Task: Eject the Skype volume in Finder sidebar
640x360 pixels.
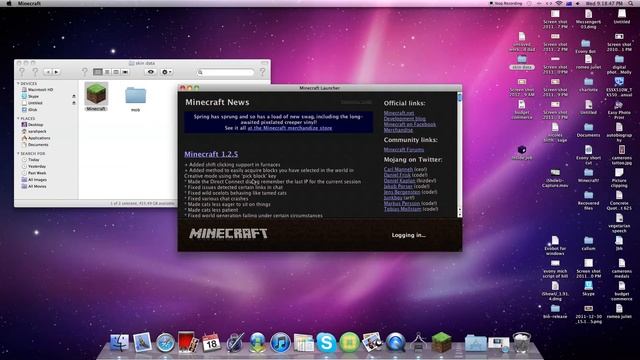Action: click(74, 96)
